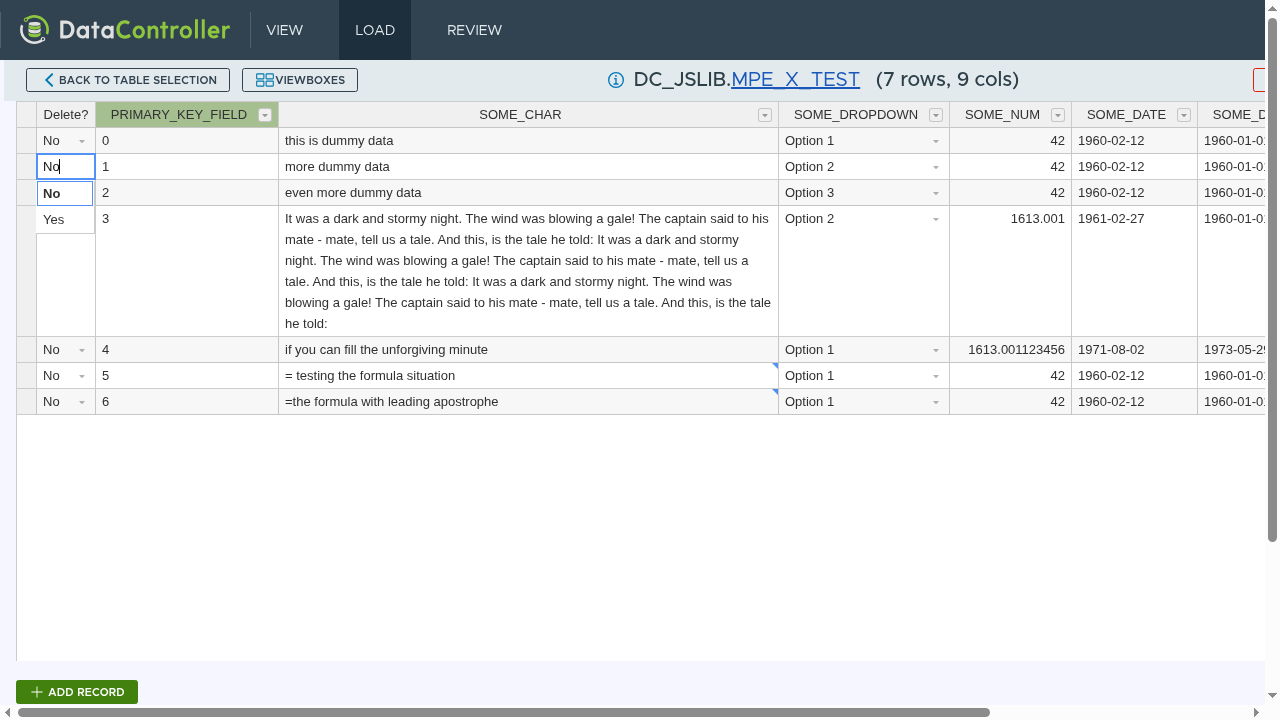Click the horizontal scrollbar thumb

coord(504,713)
